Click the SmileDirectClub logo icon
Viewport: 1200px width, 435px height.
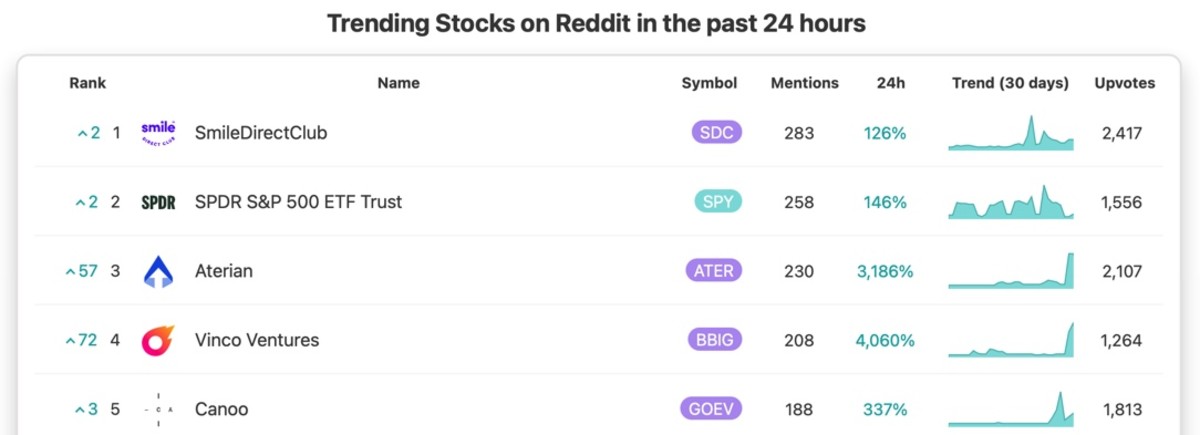[158, 133]
